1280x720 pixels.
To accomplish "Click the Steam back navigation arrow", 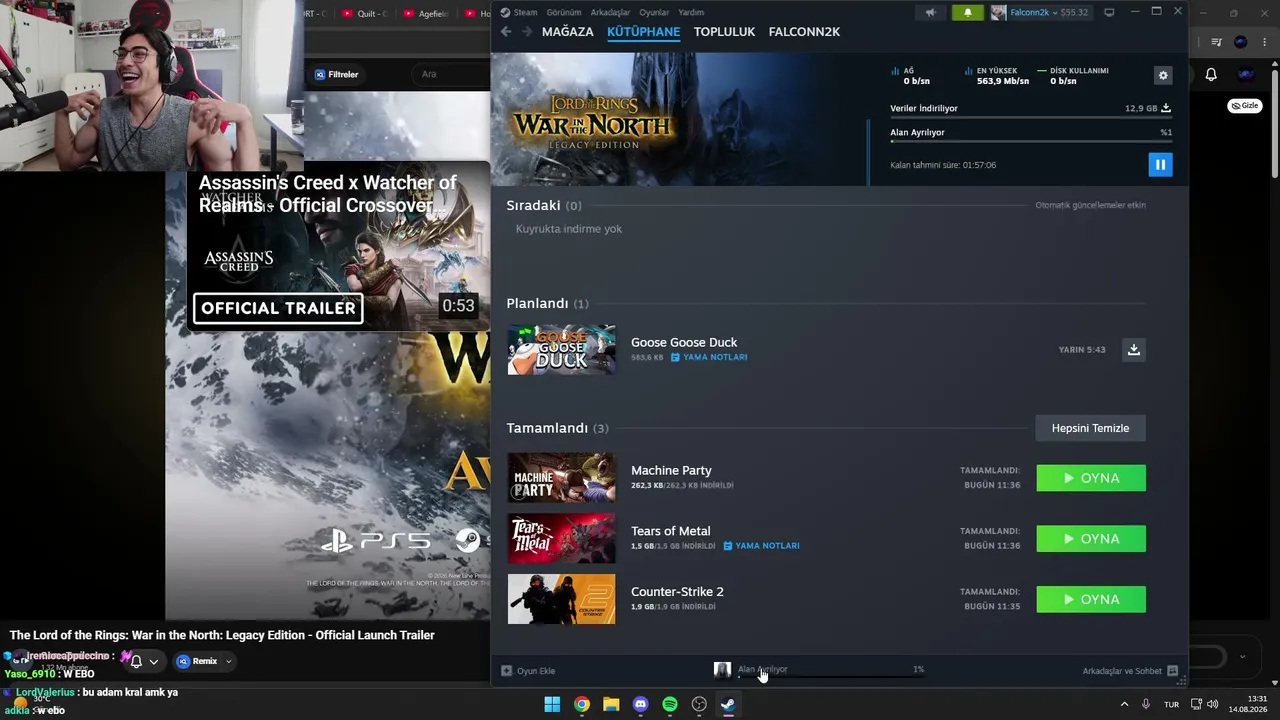I will (506, 32).
